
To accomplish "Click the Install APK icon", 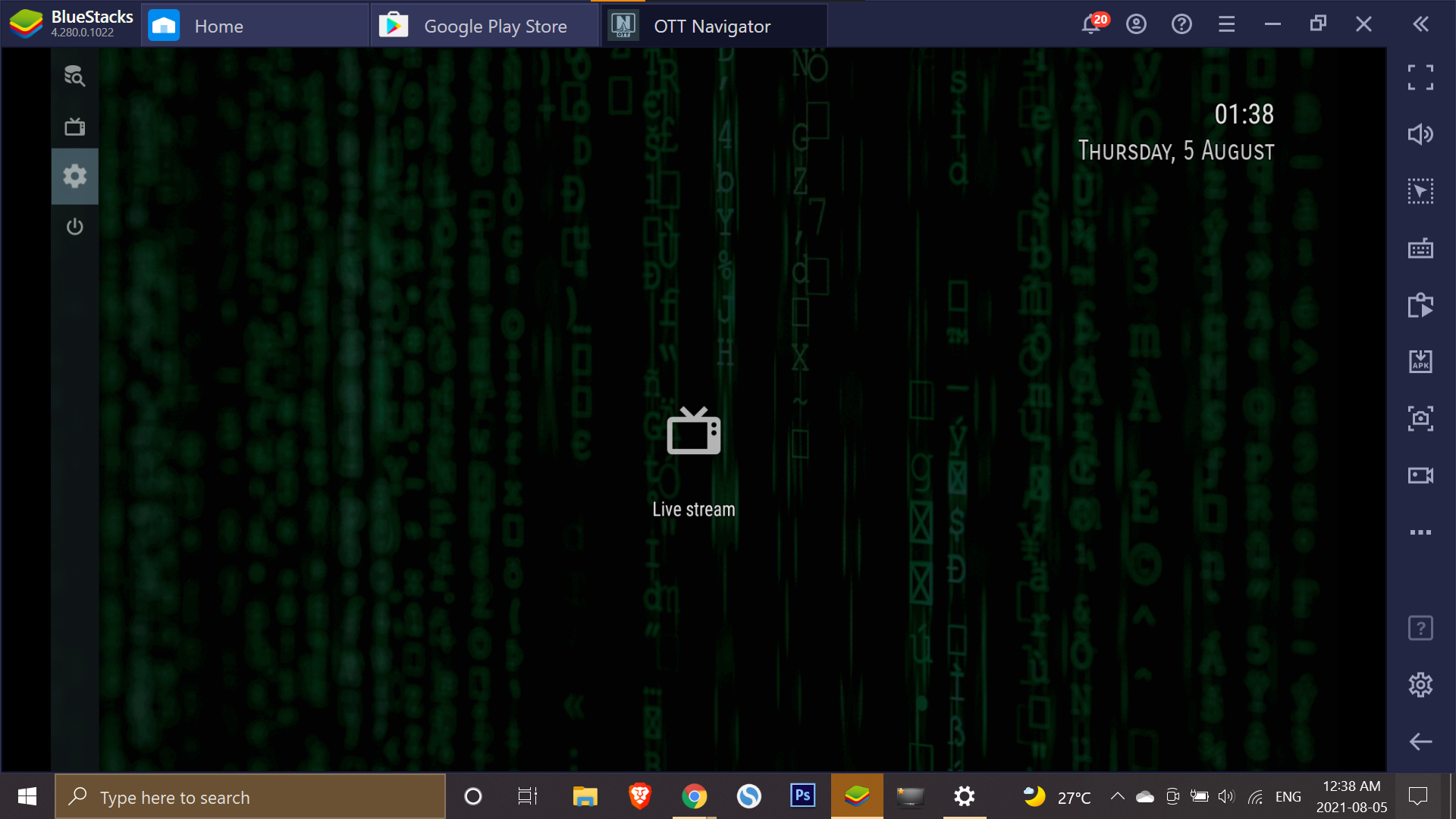I will point(1420,361).
